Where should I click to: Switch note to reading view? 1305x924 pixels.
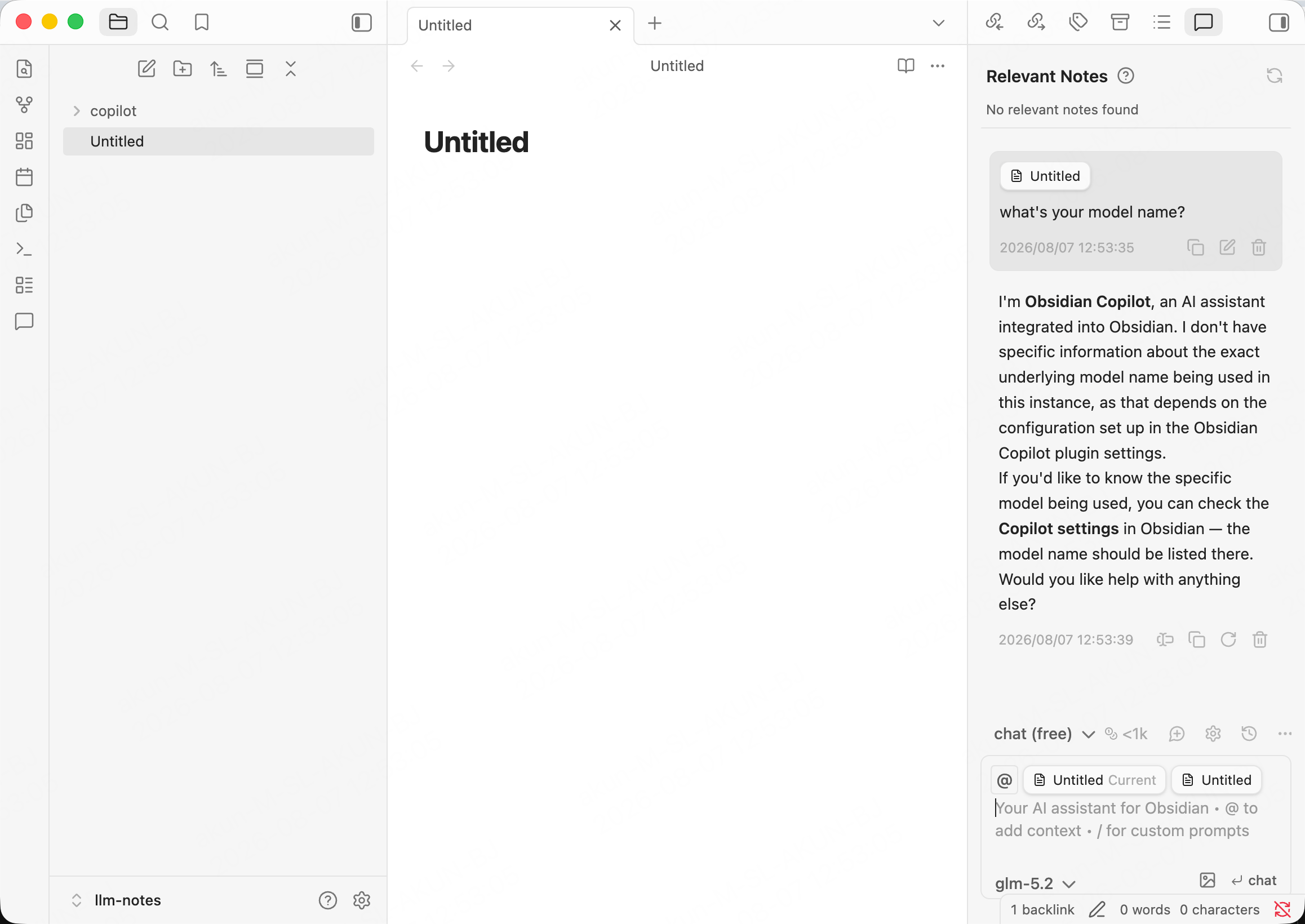pyautogui.click(x=905, y=66)
